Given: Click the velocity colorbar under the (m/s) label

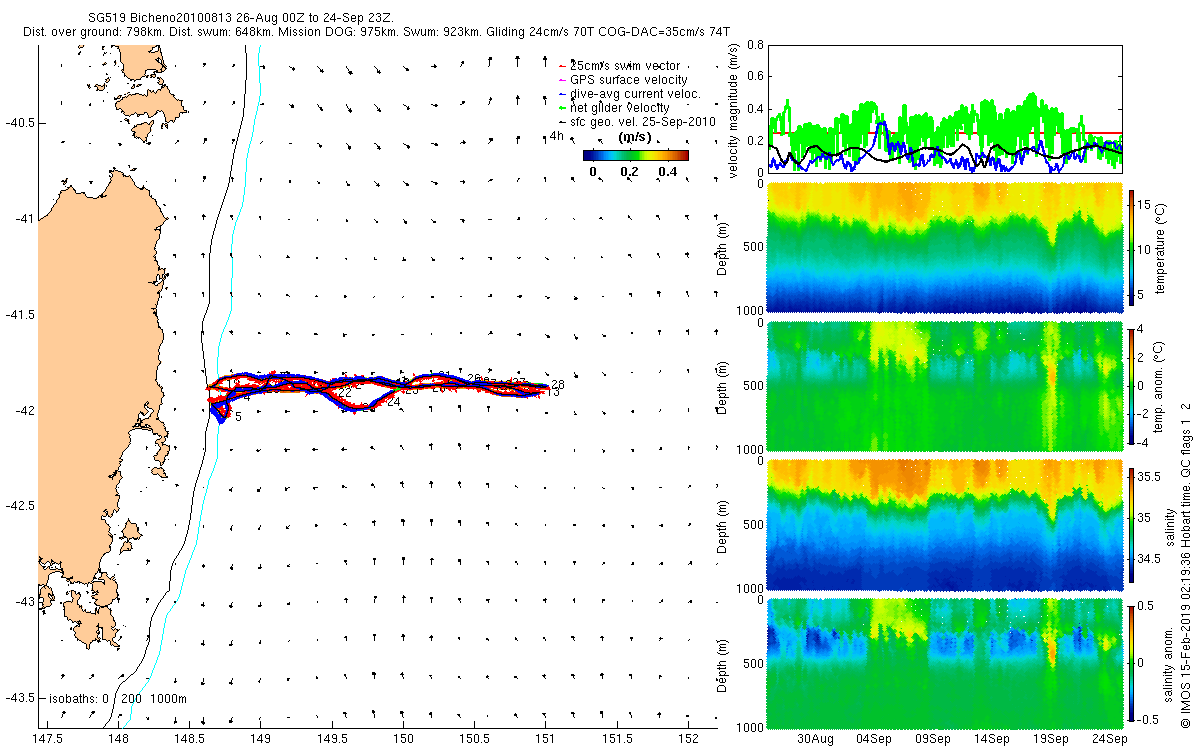Looking at the screenshot, I should [636, 155].
